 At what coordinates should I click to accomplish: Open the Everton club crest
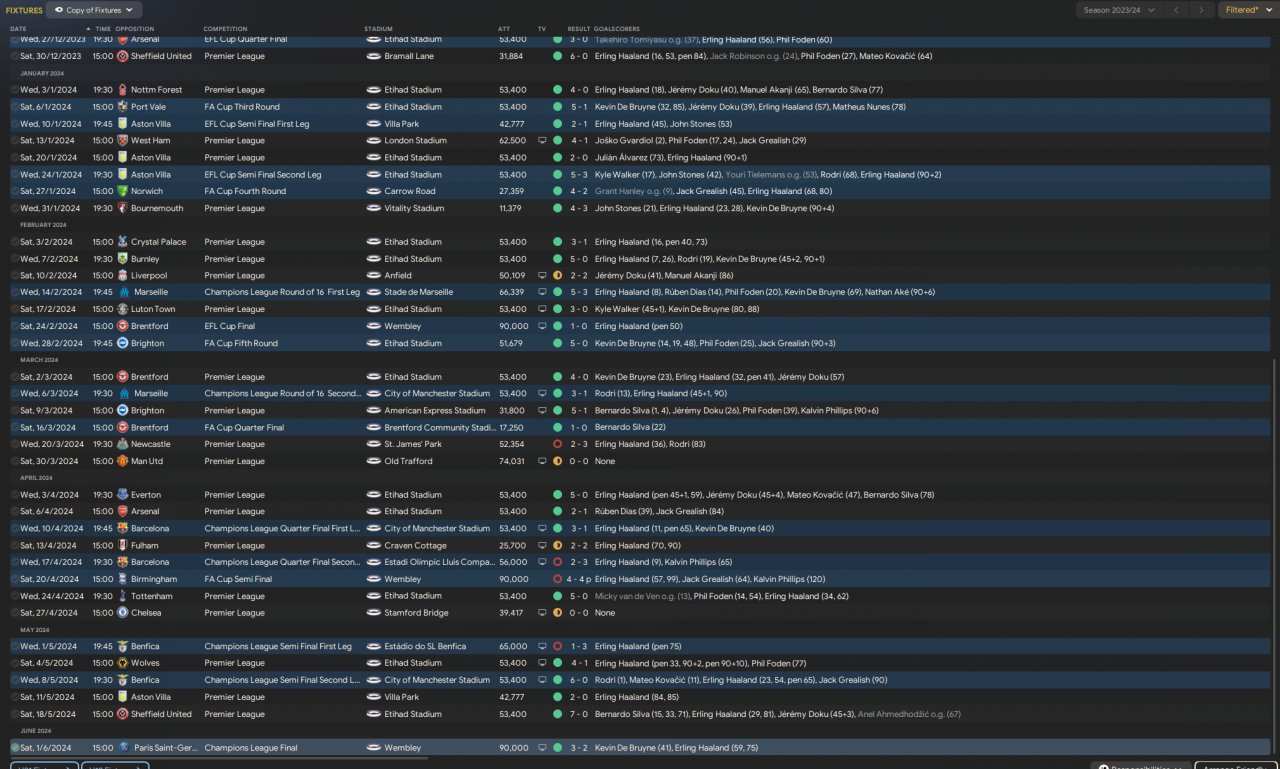(x=123, y=495)
